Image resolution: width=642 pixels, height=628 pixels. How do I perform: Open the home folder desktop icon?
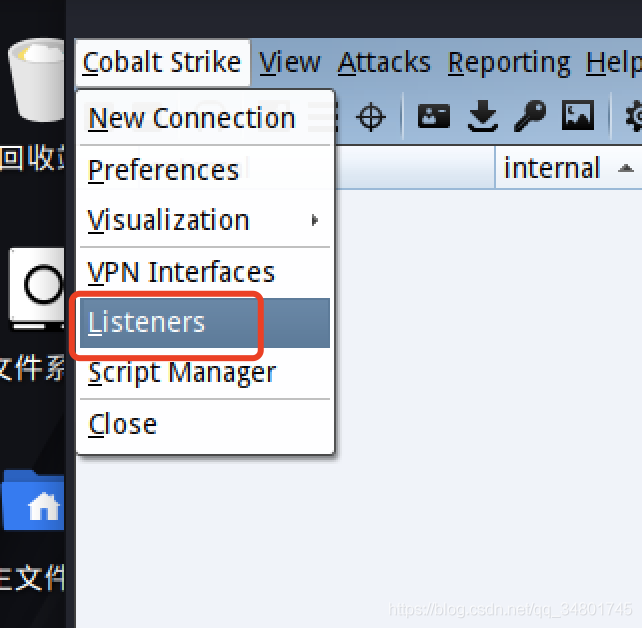point(33,500)
